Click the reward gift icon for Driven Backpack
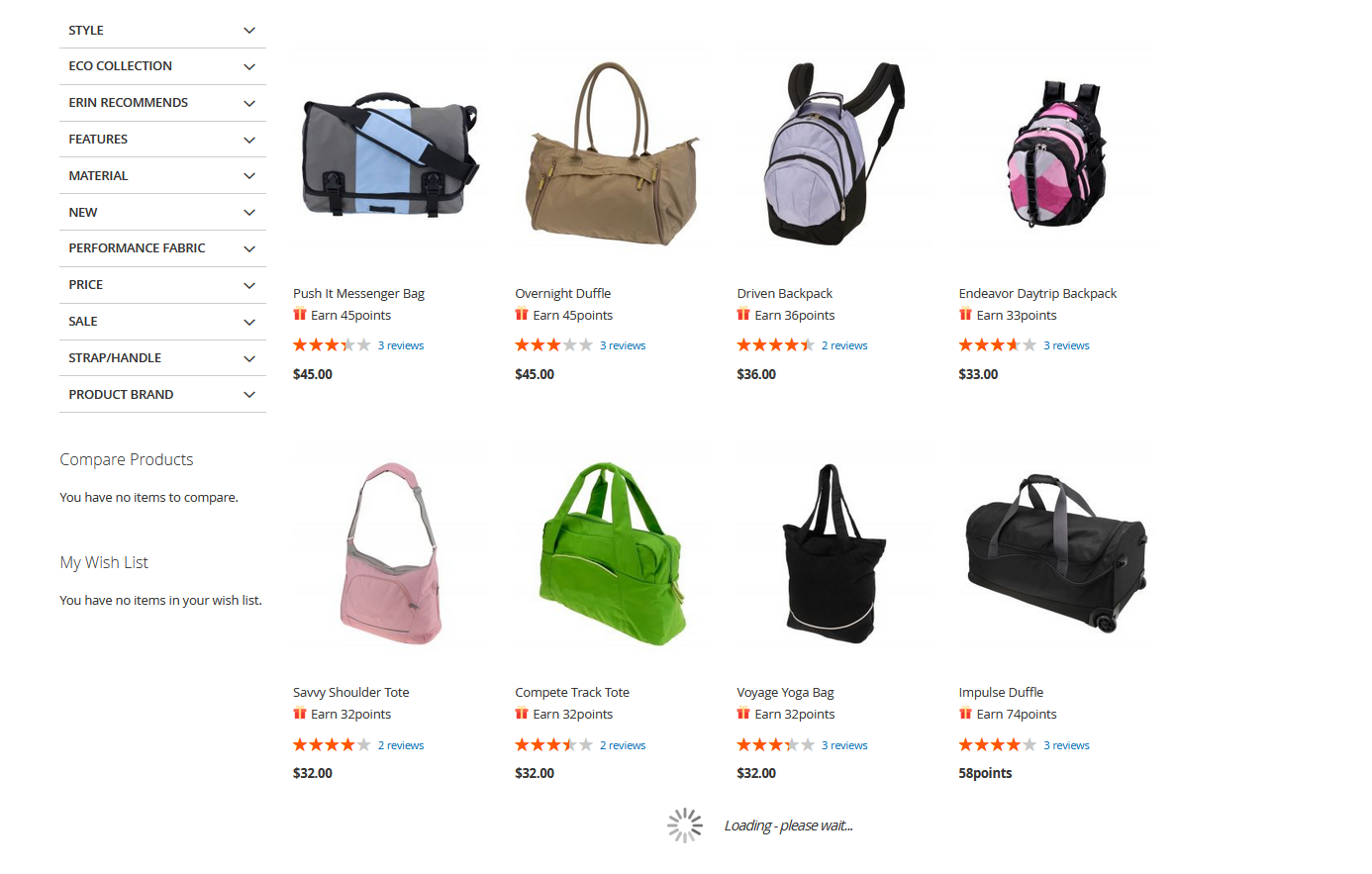Image resolution: width=1372 pixels, height=874 pixels. [x=743, y=315]
